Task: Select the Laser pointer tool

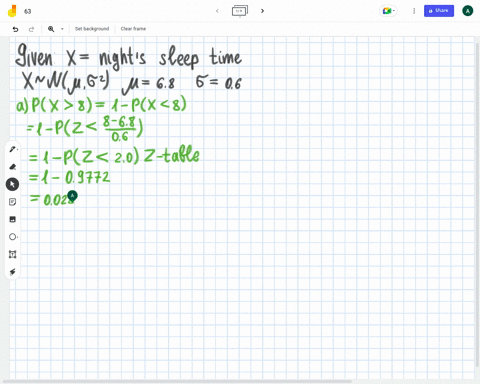Action: pos(13,272)
